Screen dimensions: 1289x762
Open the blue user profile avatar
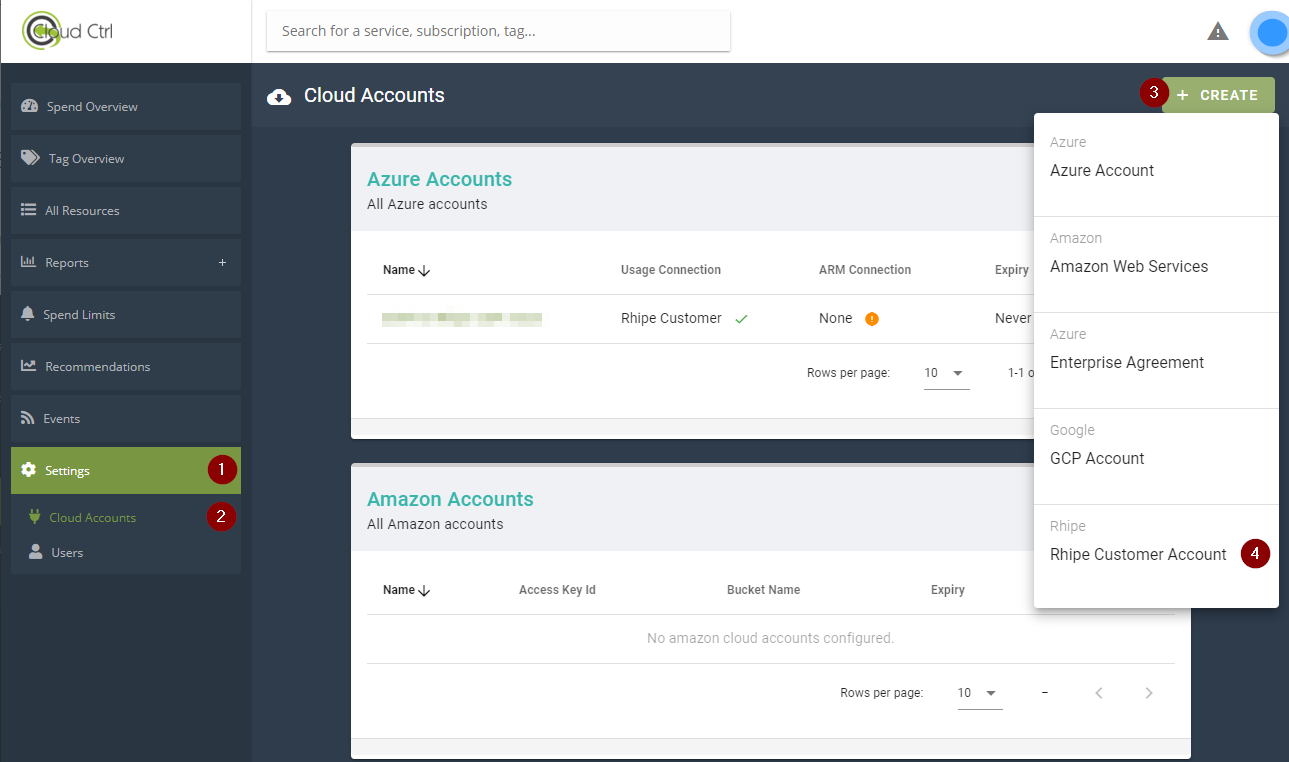point(1270,32)
